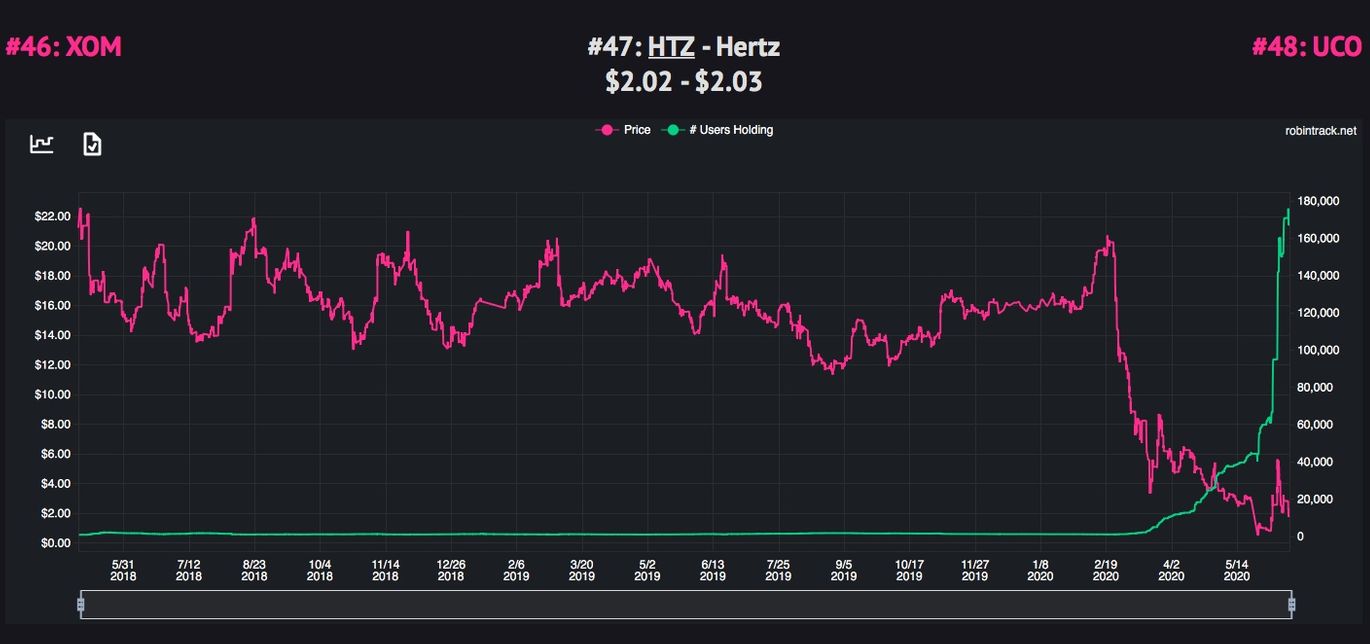The image size is (1370, 644).
Task: Click the zoom range slider bar
Action: tap(686, 604)
